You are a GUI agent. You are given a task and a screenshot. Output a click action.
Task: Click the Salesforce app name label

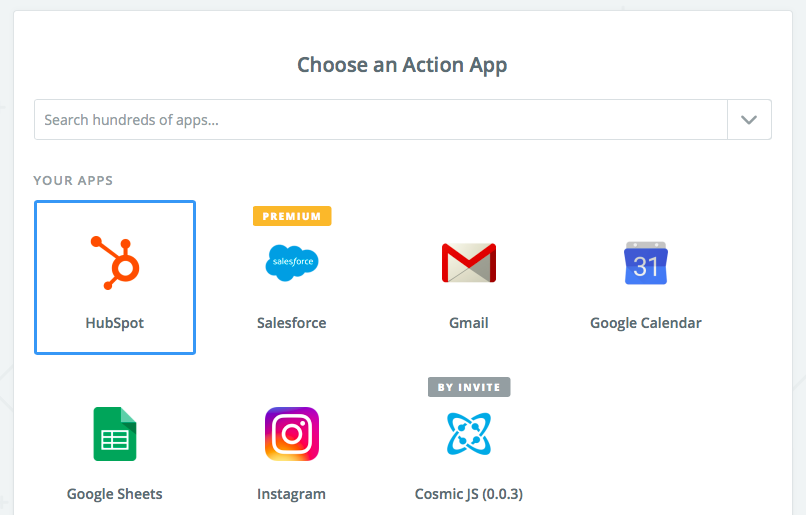click(x=292, y=323)
